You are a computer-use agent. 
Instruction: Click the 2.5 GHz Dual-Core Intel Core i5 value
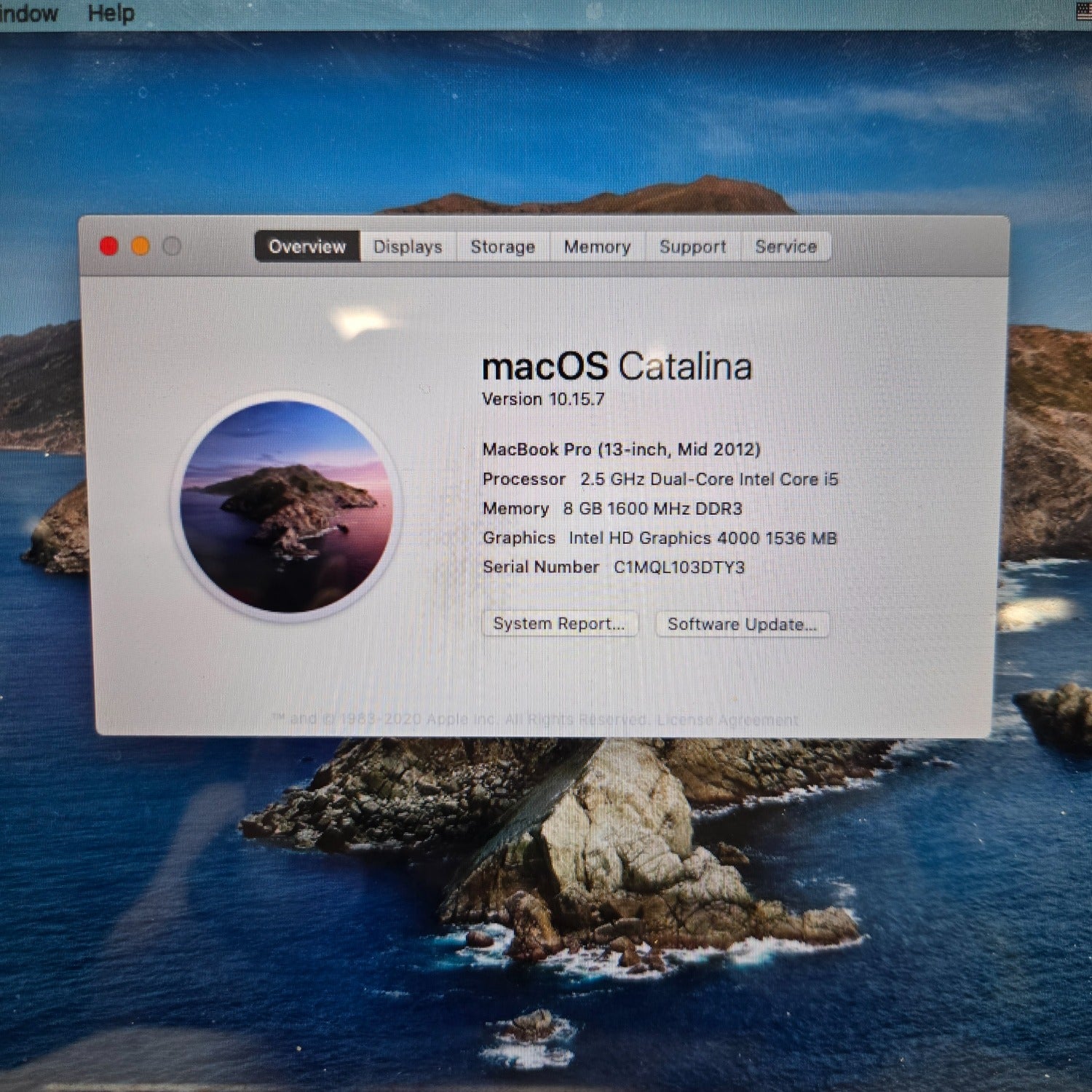(x=709, y=479)
